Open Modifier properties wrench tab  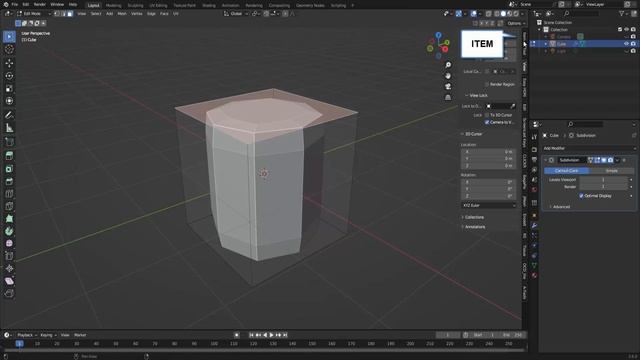pyautogui.click(x=534, y=225)
